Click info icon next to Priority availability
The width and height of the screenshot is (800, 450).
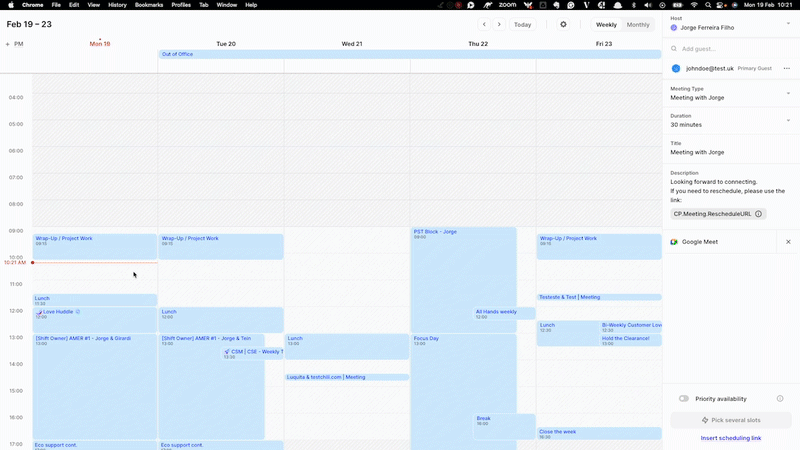780,398
